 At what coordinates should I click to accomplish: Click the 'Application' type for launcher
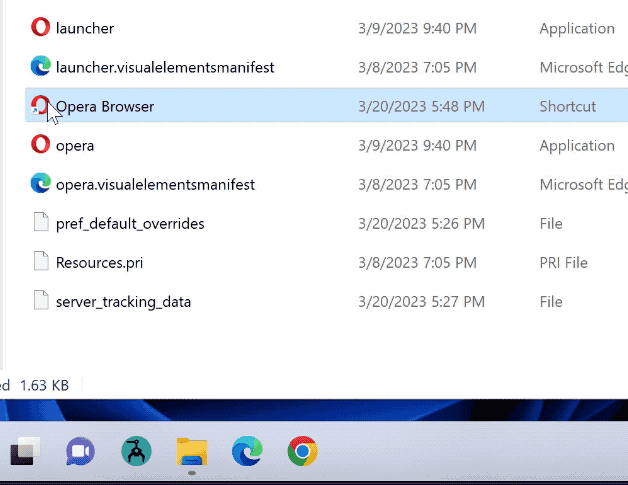click(x=577, y=29)
